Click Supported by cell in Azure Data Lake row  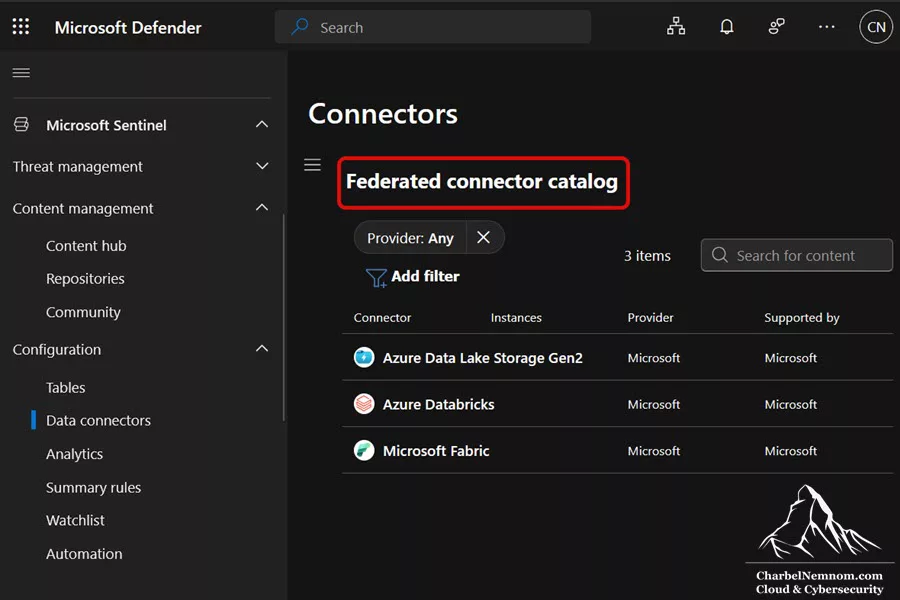(790, 358)
